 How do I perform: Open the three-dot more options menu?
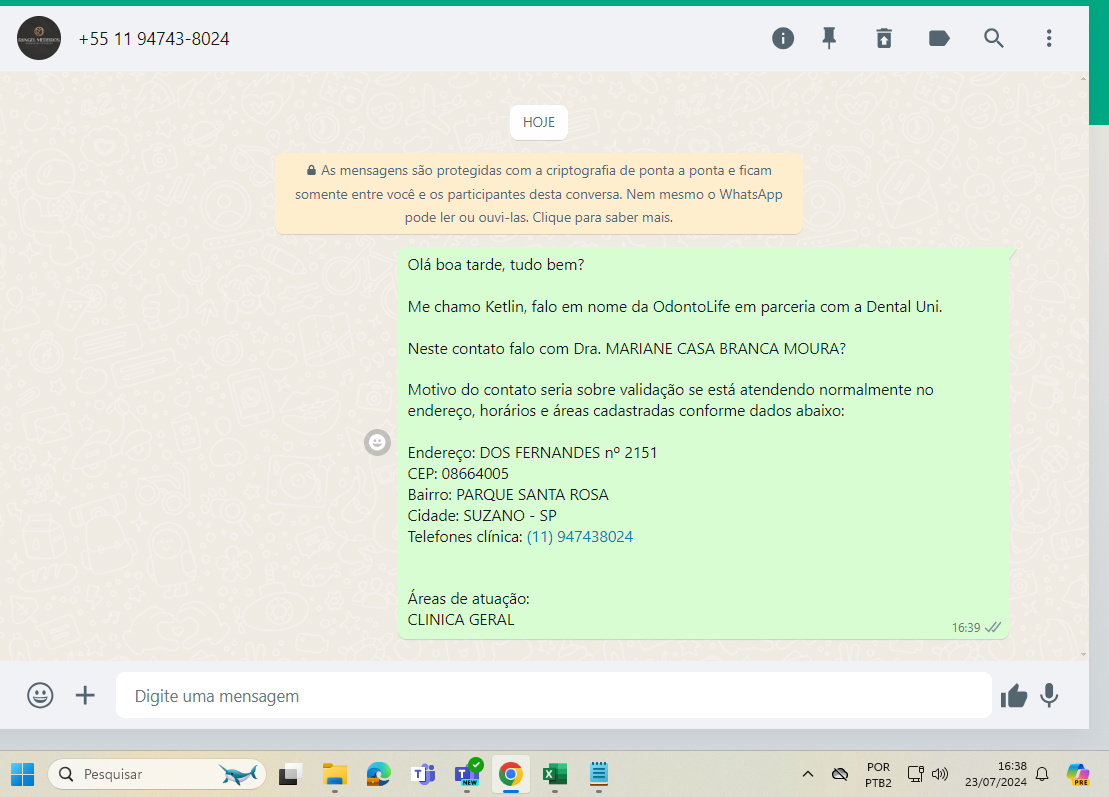pos(1049,38)
